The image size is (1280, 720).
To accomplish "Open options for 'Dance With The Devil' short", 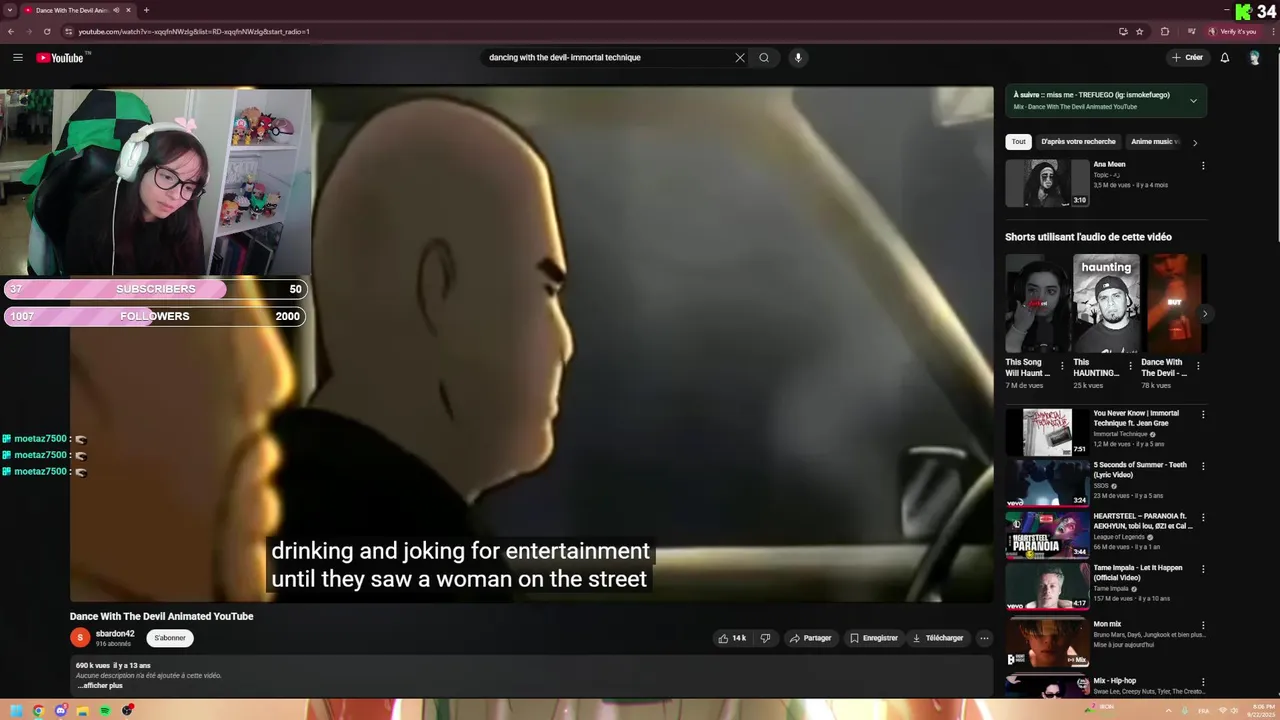I will coord(1198,367).
